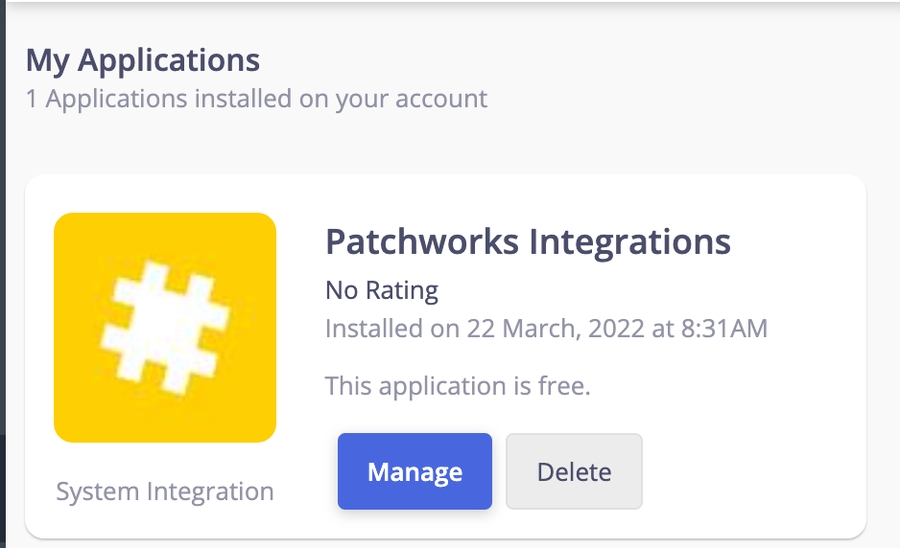Click the My Applications heading

[x=143, y=60]
